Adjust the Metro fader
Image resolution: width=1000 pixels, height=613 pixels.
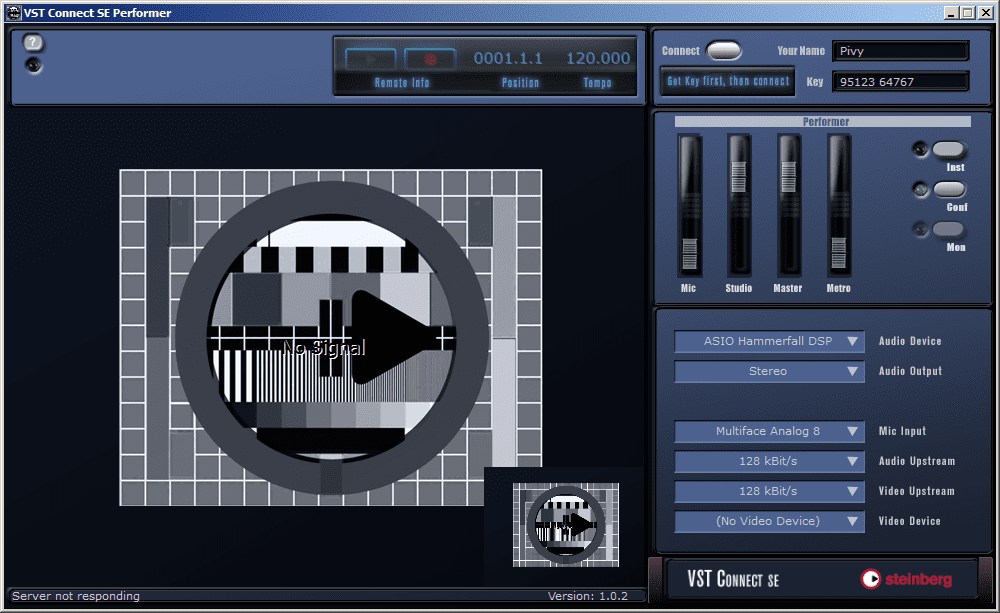click(839, 253)
